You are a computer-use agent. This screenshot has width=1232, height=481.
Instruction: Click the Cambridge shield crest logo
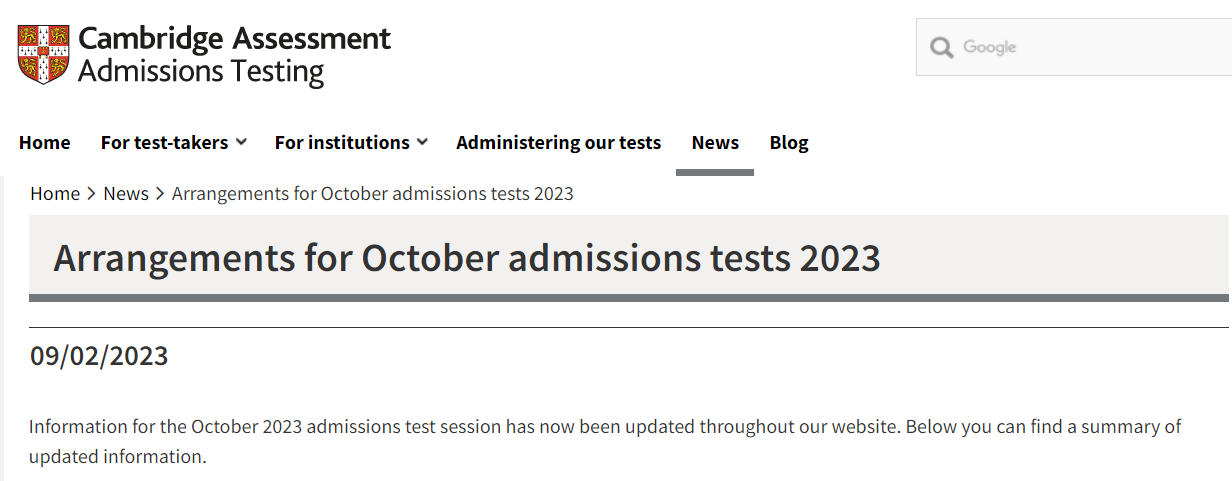pos(44,55)
